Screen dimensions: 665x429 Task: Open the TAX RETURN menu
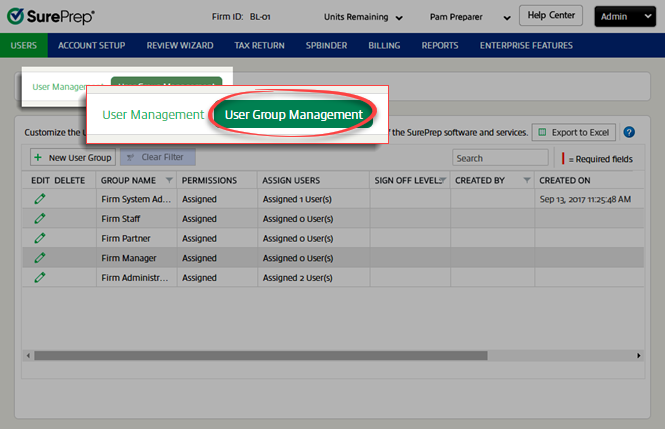pos(260,45)
